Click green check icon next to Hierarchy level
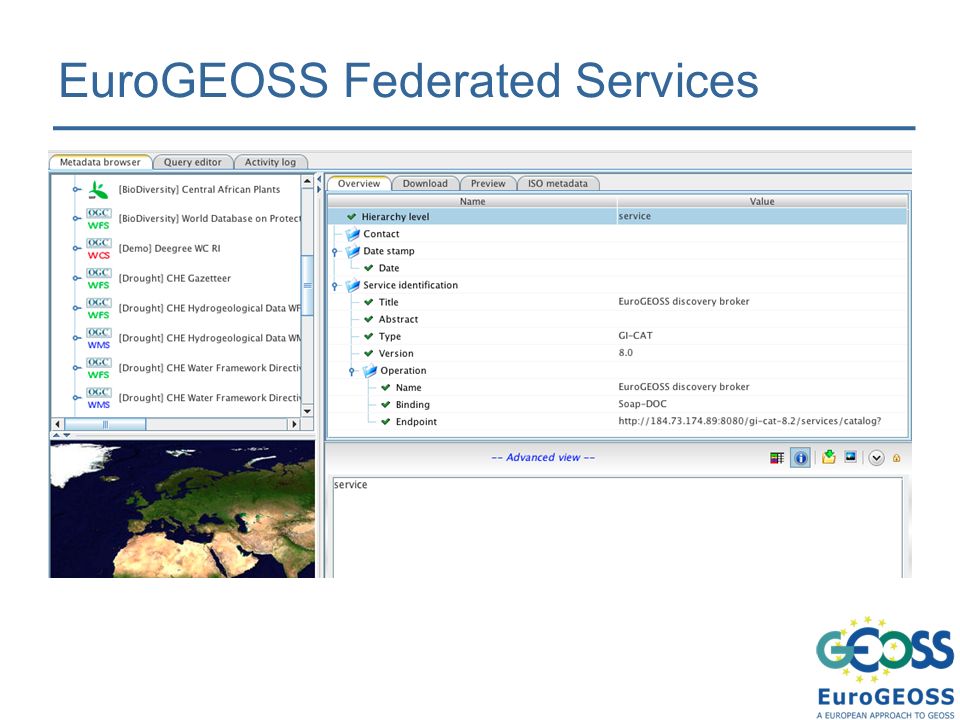 click(351, 217)
